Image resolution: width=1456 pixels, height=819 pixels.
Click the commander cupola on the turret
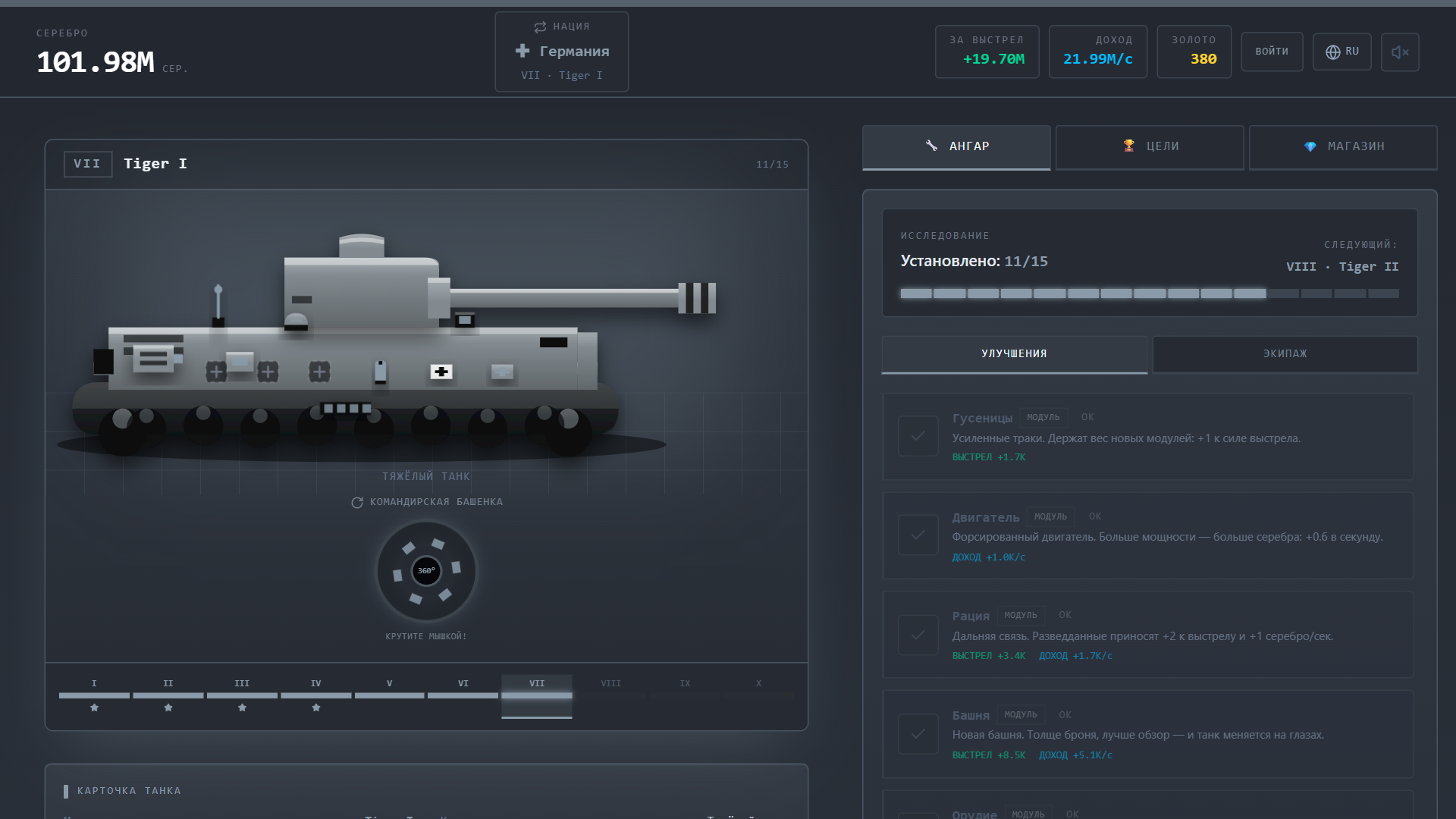[x=362, y=246]
